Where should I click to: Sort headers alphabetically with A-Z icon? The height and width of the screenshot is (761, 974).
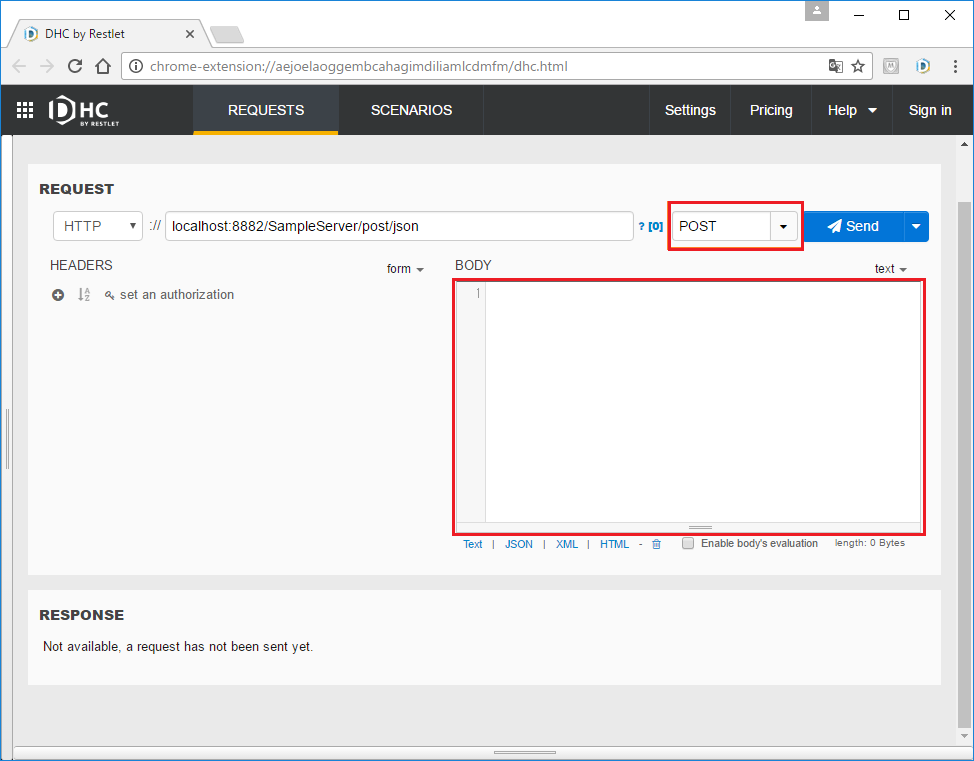(x=84, y=294)
